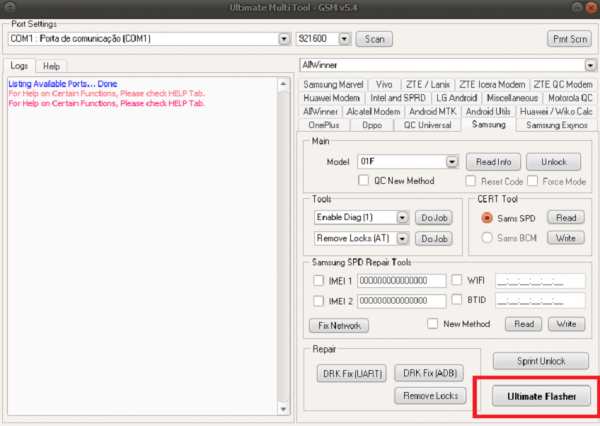Click the CERT Tool Read button
The image size is (600, 426).
click(566, 218)
